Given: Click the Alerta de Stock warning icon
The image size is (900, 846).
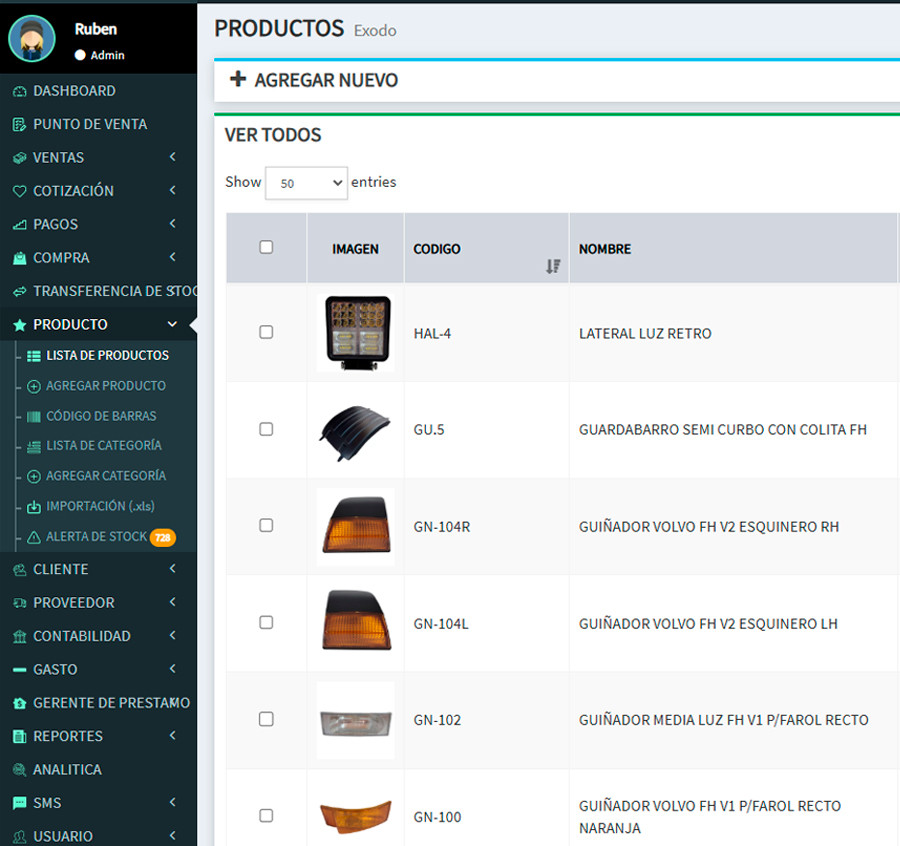Looking at the screenshot, I should pyautogui.click(x=34, y=537).
